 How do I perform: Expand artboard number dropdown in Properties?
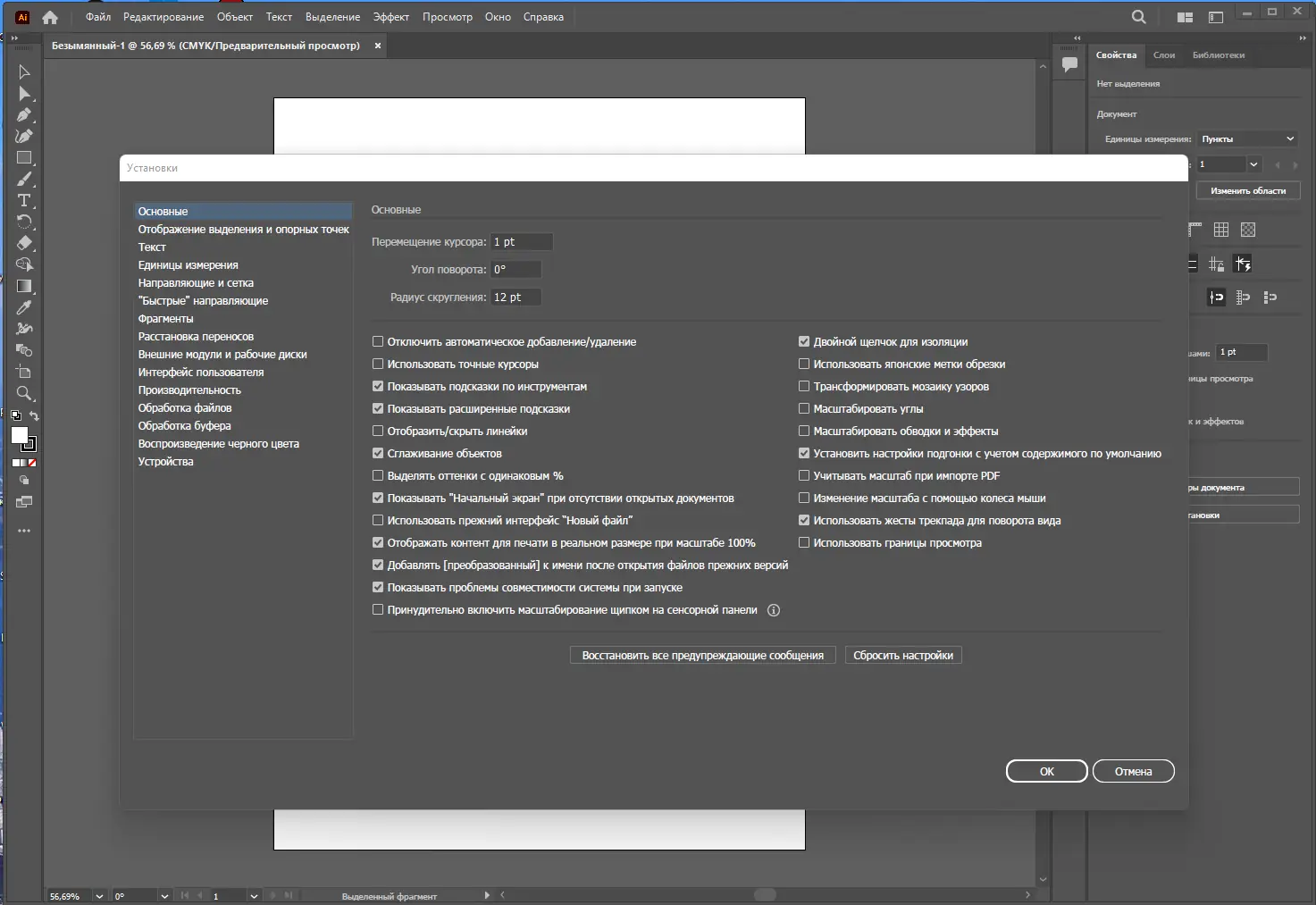pyautogui.click(x=1253, y=164)
